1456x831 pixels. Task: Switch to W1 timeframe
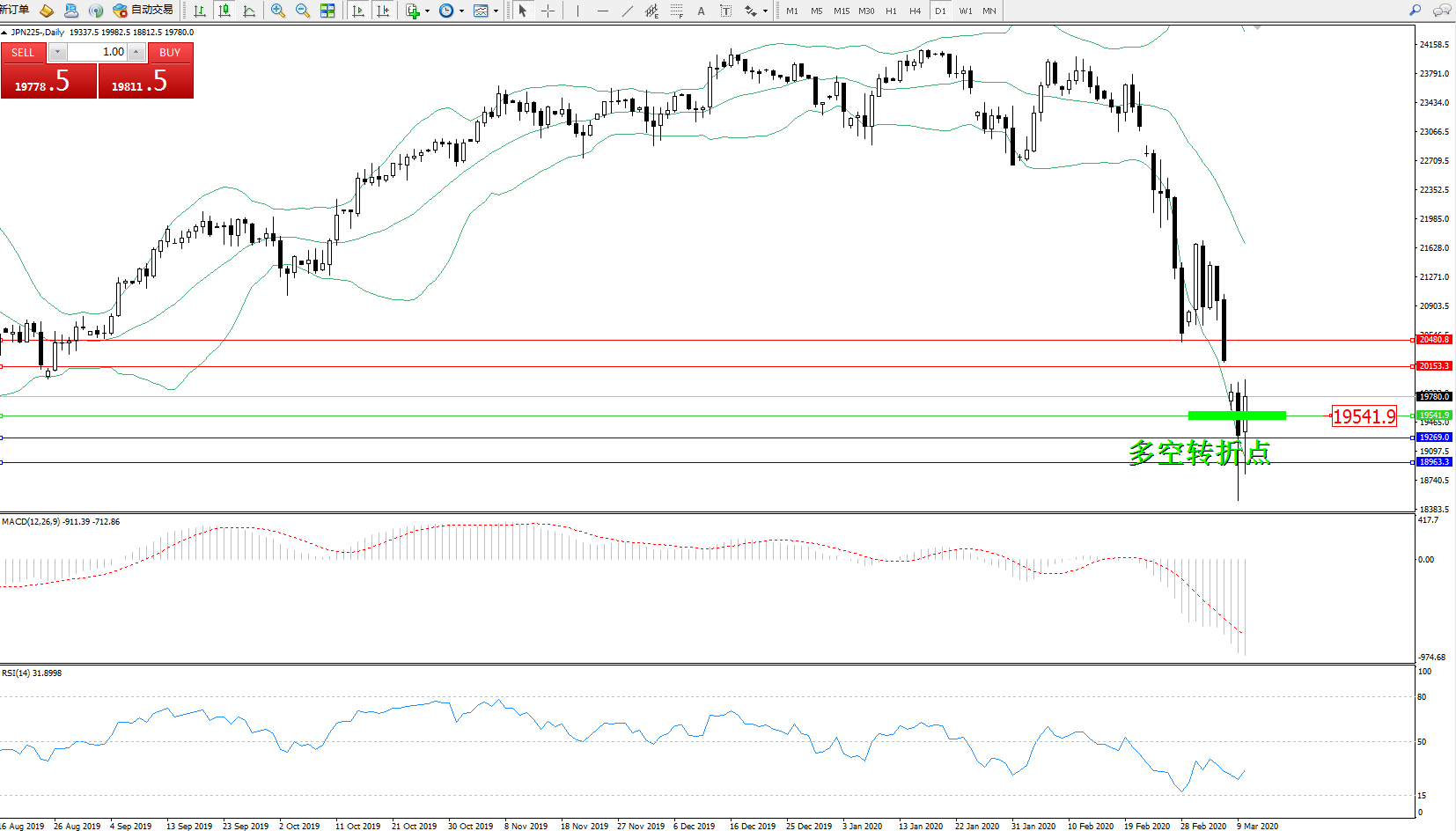[x=966, y=11]
